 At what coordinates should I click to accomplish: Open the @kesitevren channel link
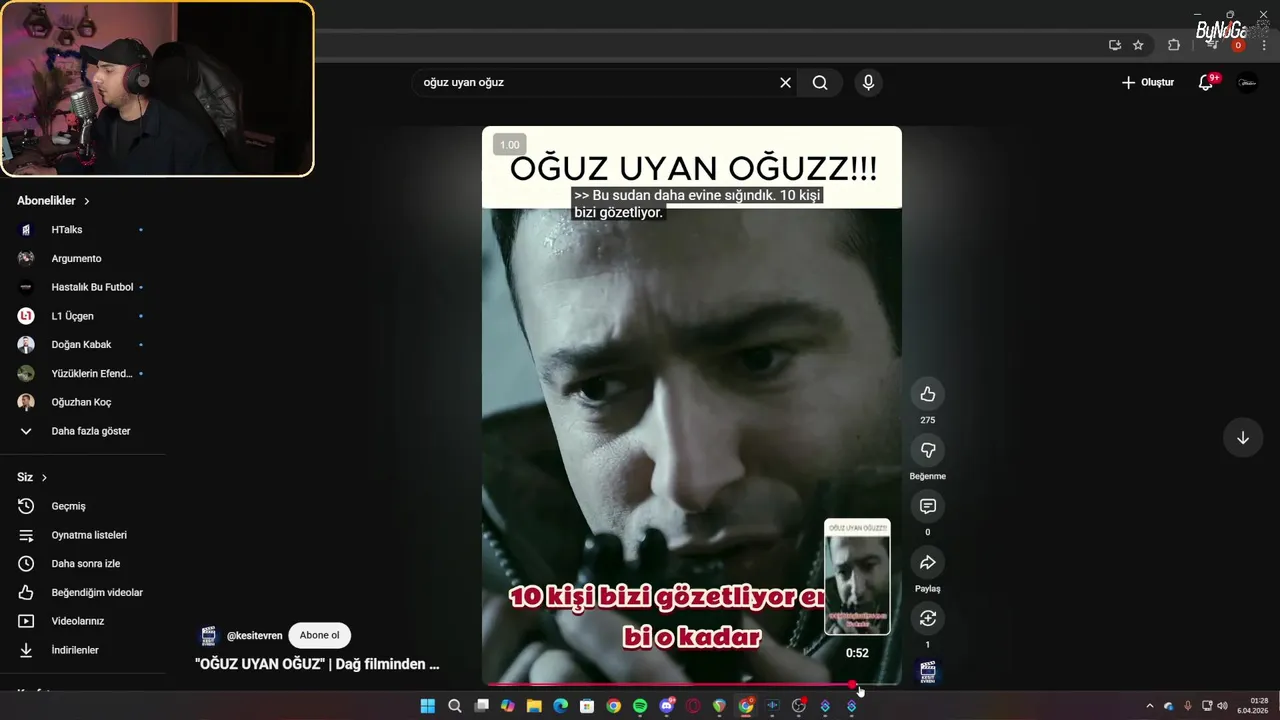[255, 636]
